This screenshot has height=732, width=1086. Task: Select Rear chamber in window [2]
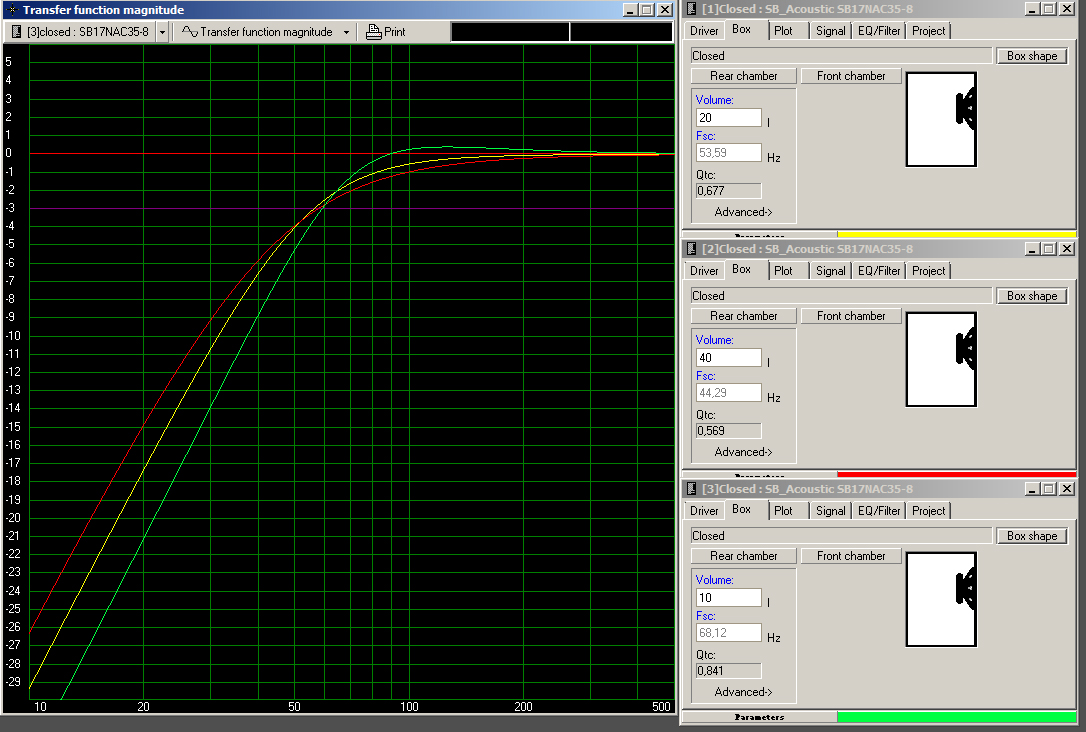point(743,316)
